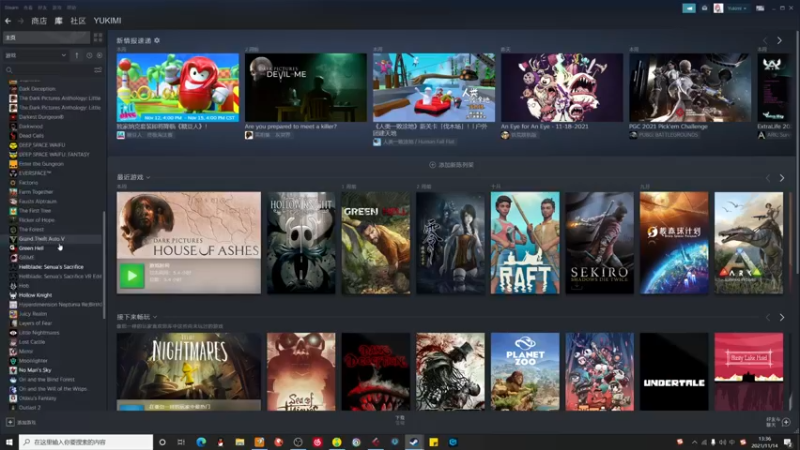The width and height of the screenshot is (800, 450).
Task: Open friends and chat button
Action: (778, 422)
